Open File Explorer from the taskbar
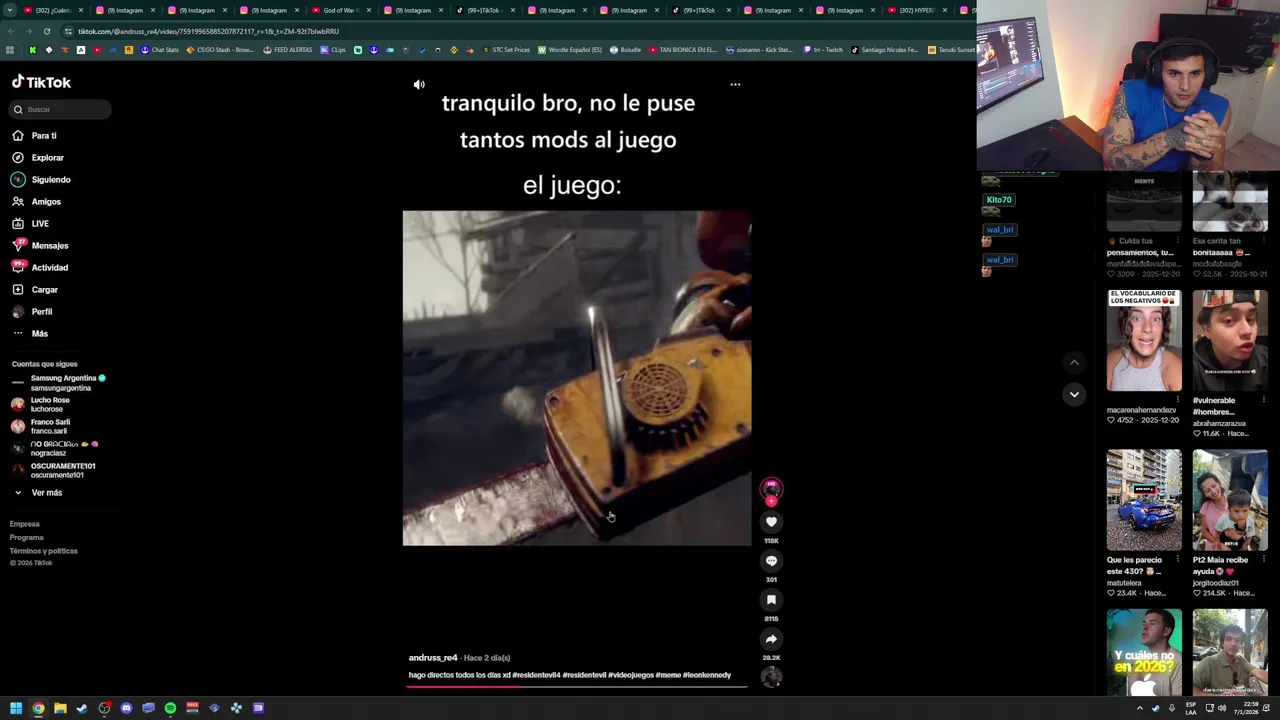This screenshot has width=1280, height=720. (x=60, y=708)
